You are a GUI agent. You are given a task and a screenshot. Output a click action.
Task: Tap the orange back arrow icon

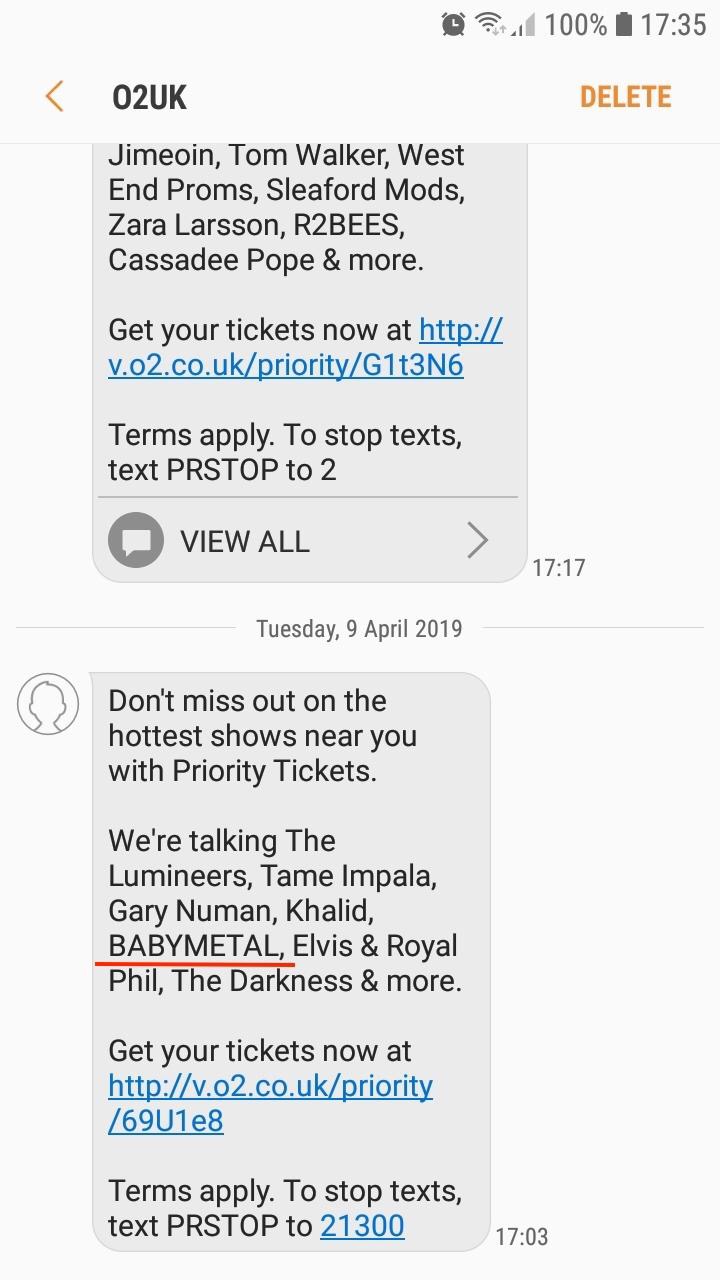(x=55, y=97)
